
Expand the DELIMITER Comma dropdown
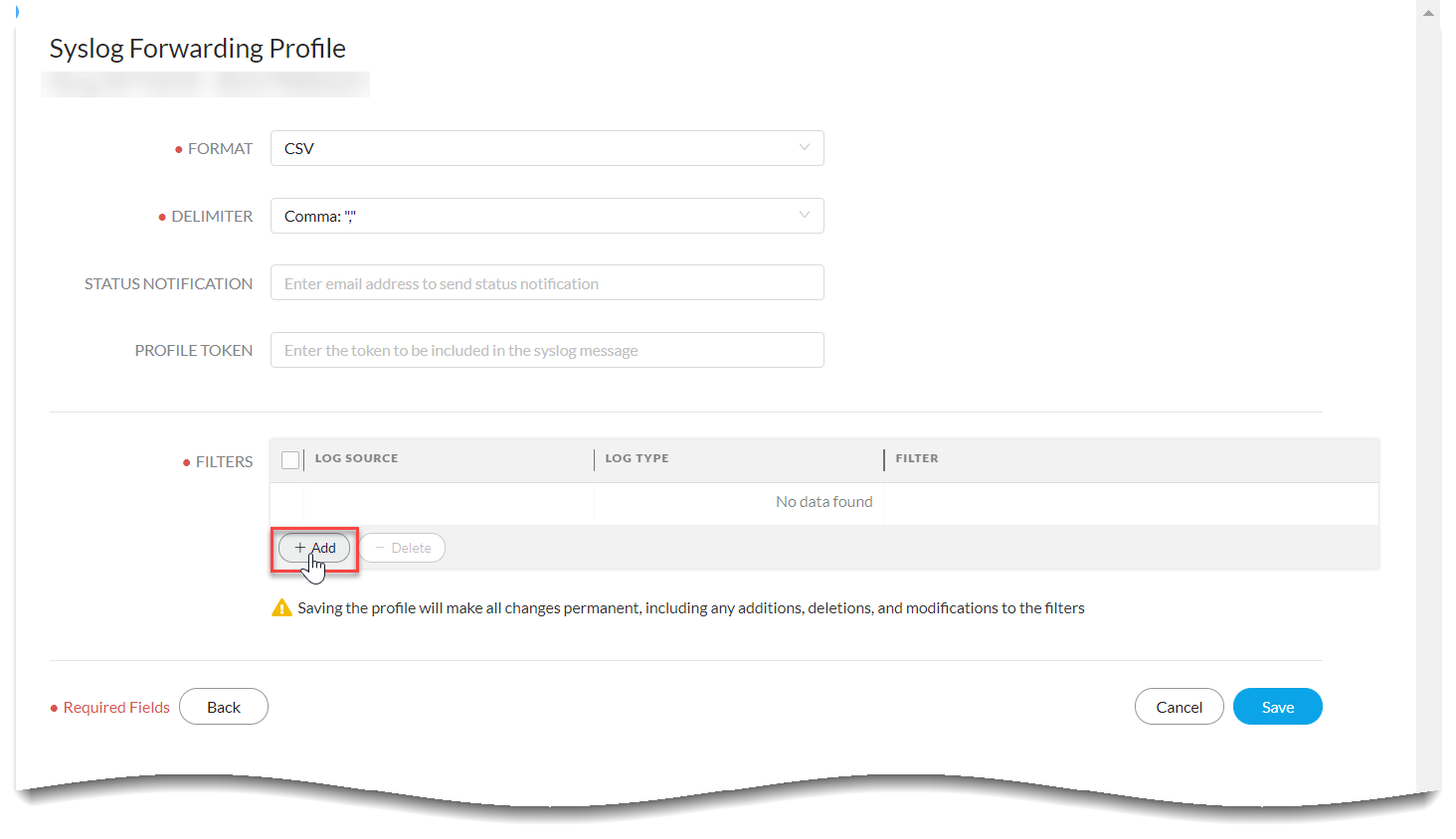point(547,216)
